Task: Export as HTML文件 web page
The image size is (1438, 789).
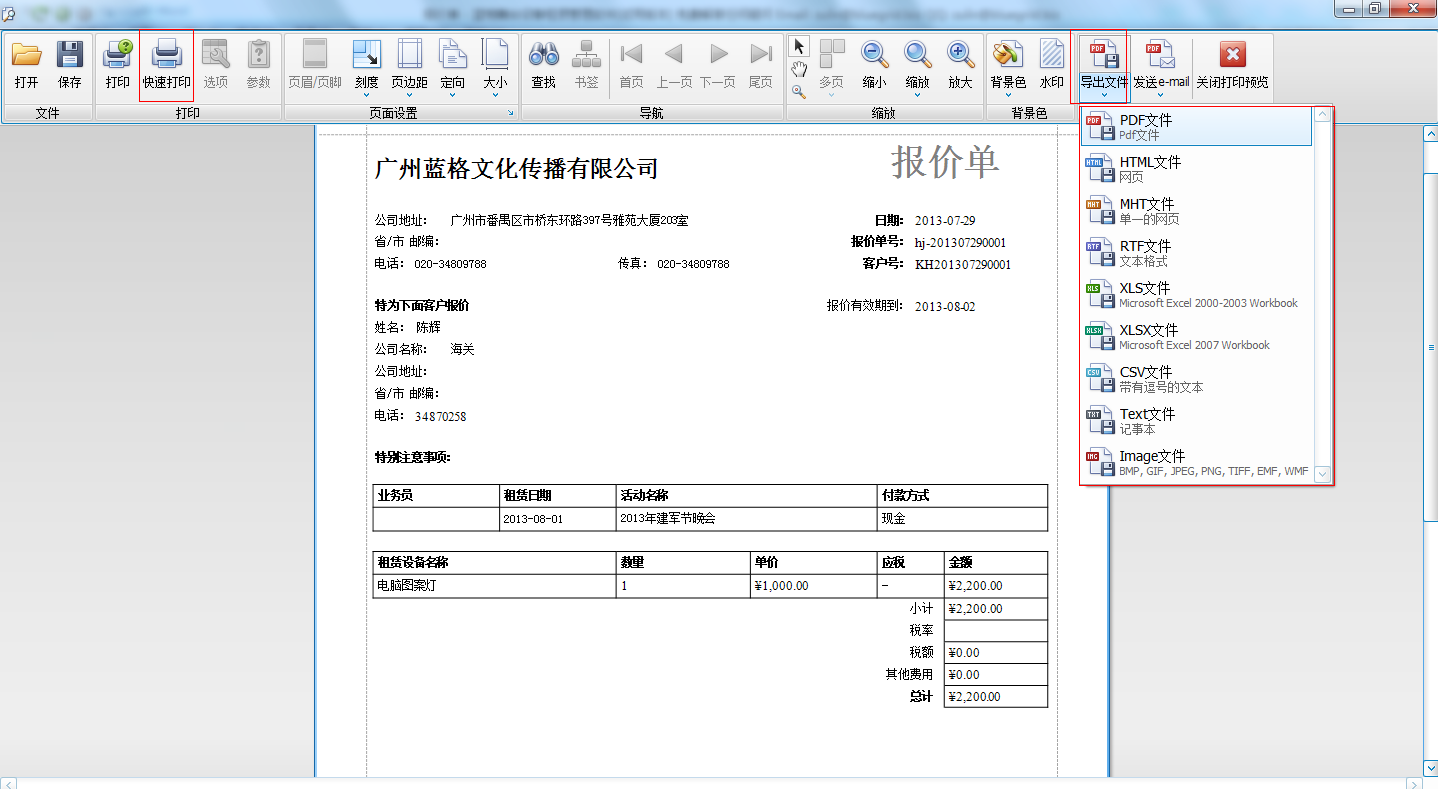Action: point(1197,169)
